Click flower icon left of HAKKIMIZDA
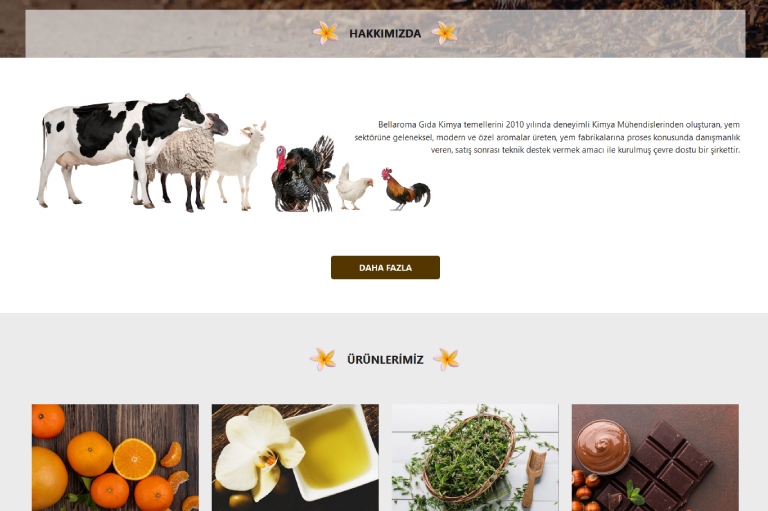 tap(326, 33)
